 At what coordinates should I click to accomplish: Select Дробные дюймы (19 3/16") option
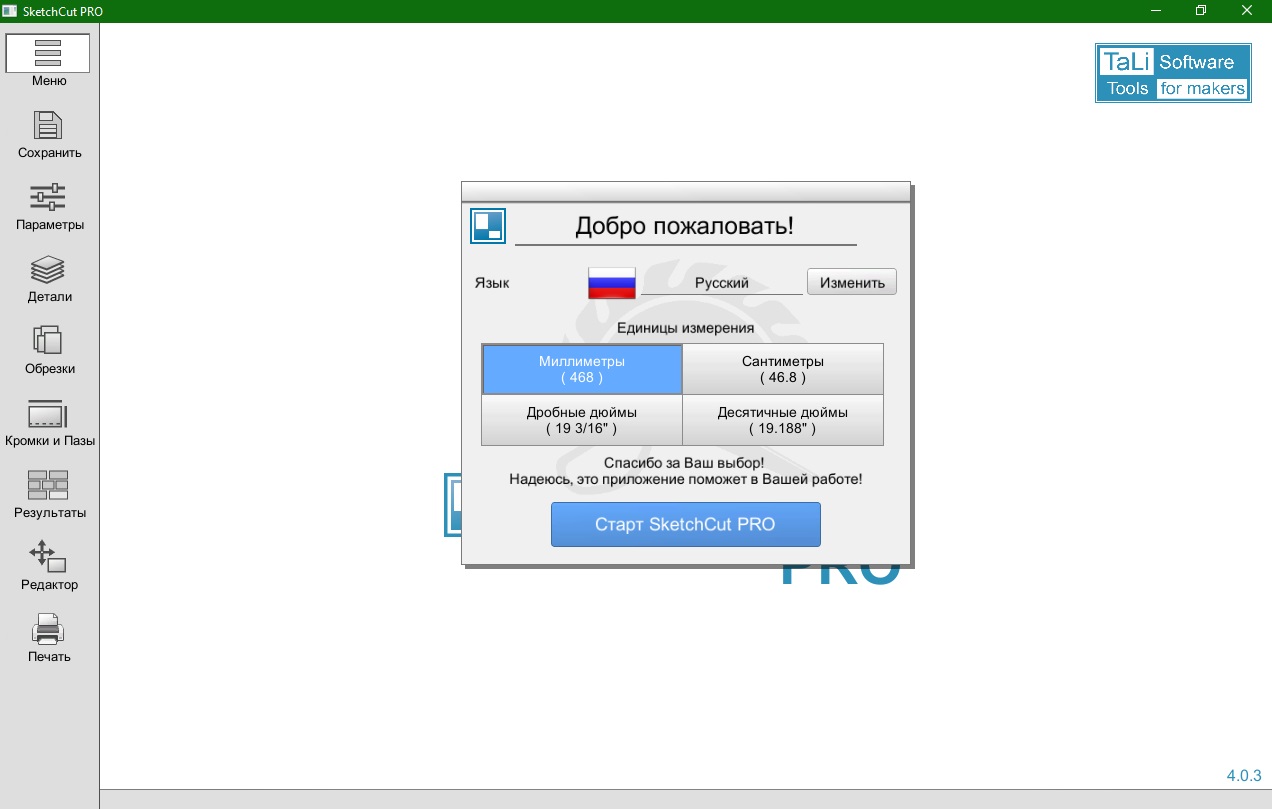pos(582,420)
